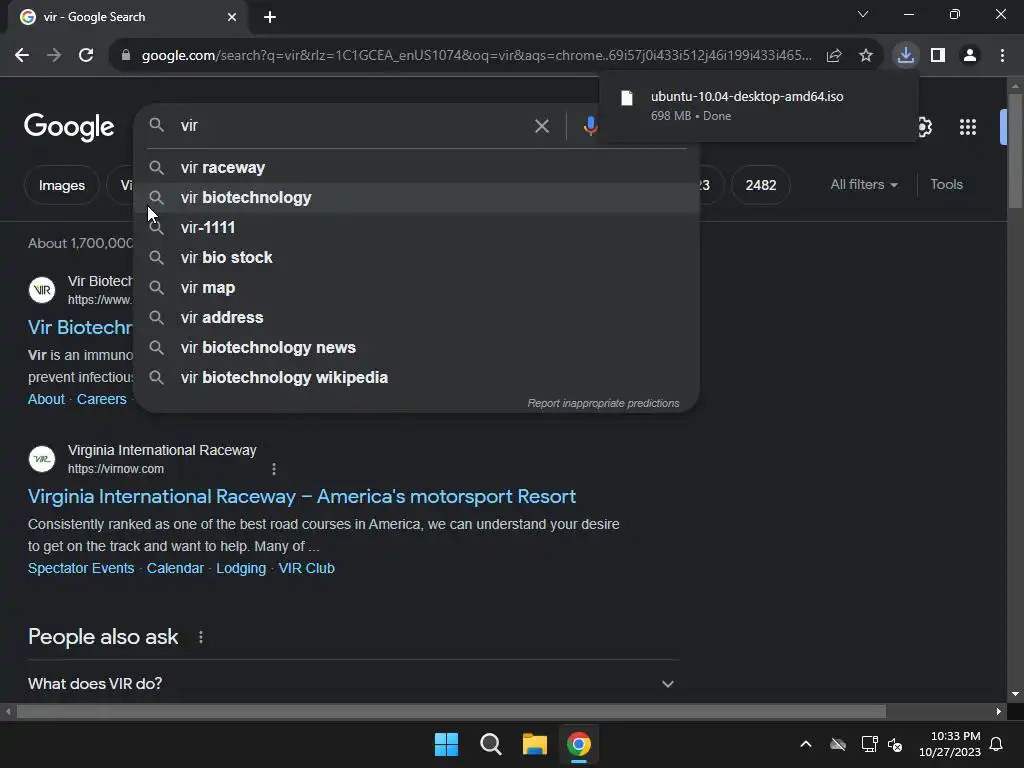Share this page via the share icon
The image size is (1024, 768).
click(834, 56)
